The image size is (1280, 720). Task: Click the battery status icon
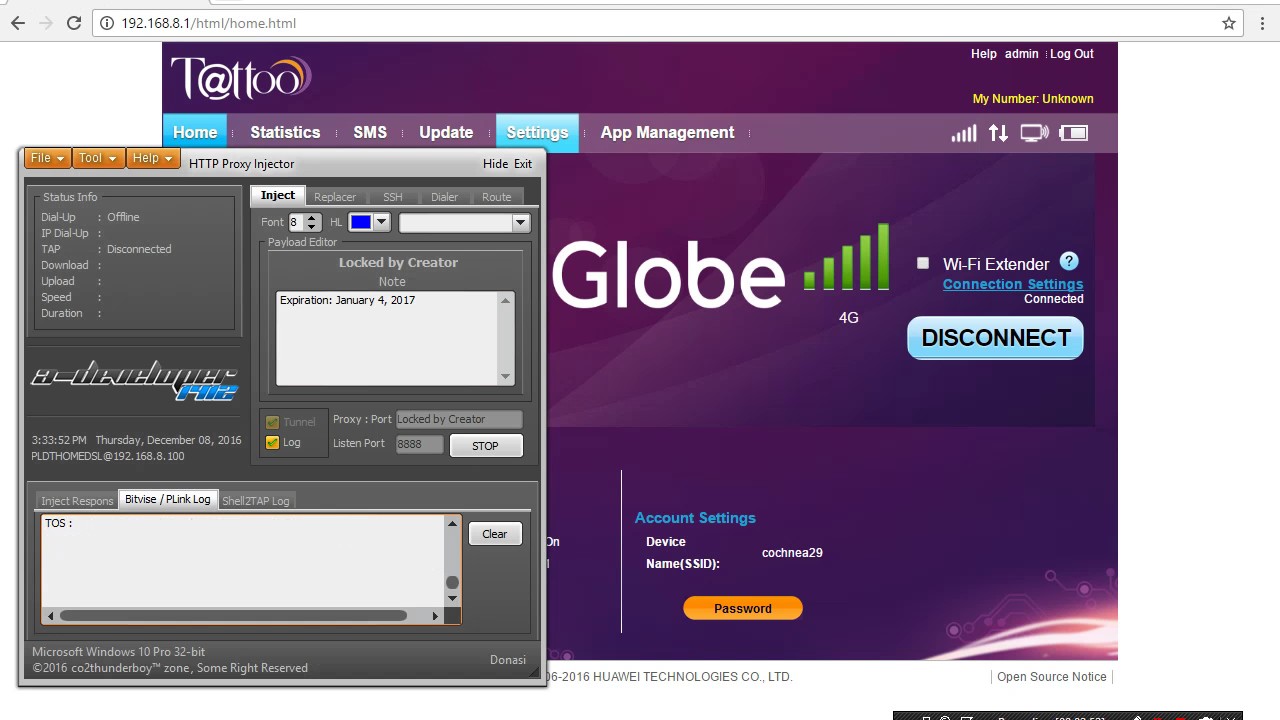(1073, 133)
